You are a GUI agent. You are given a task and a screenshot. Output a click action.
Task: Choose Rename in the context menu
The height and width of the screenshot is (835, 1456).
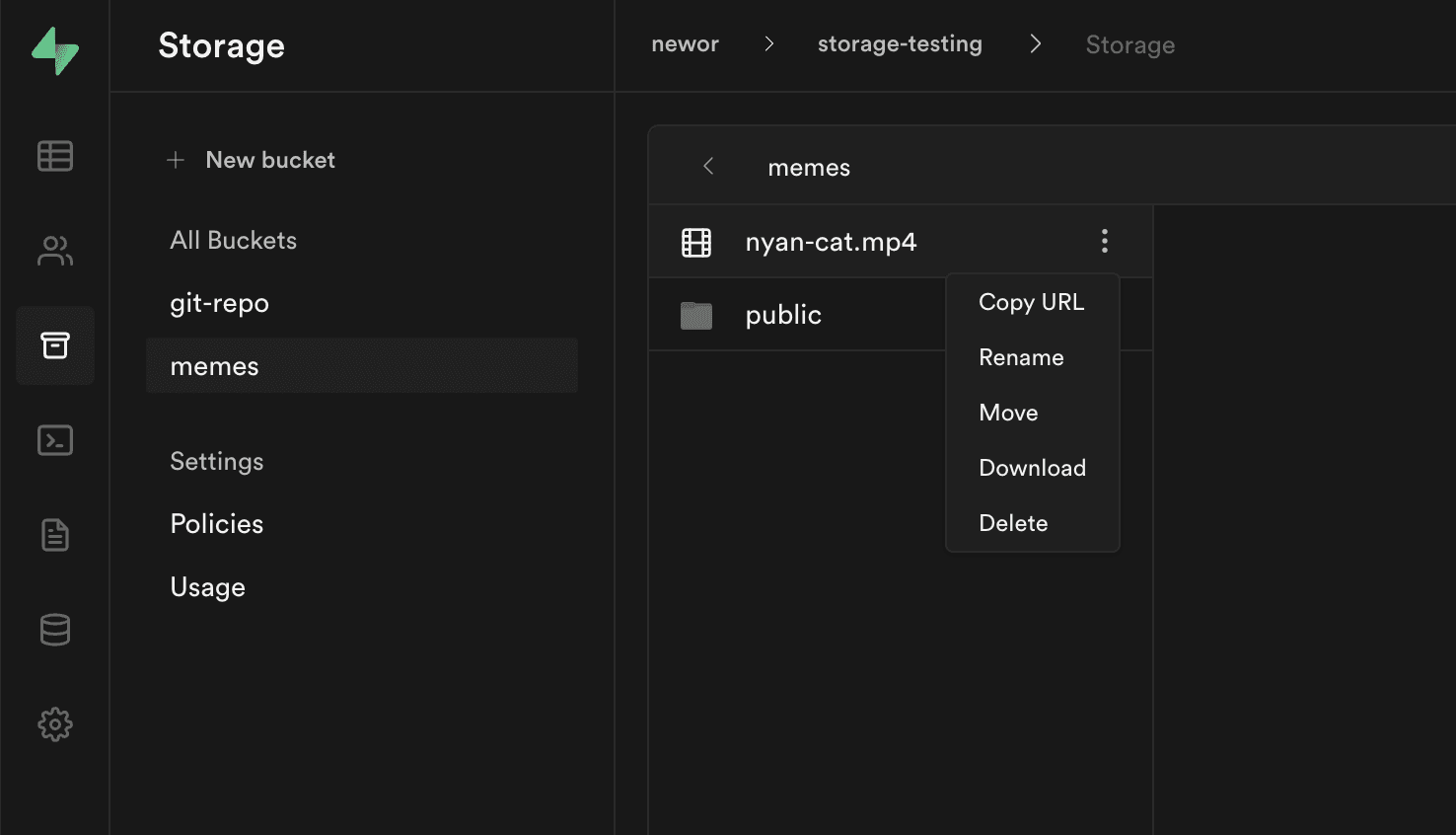coord(1021,357)
